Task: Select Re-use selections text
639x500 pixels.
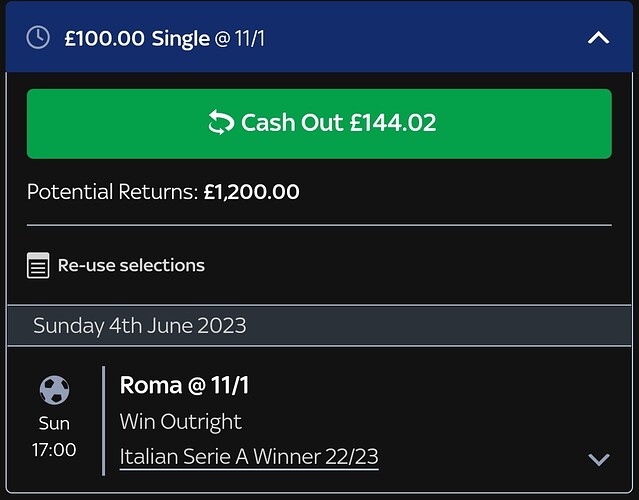Action: coord(131,265)
